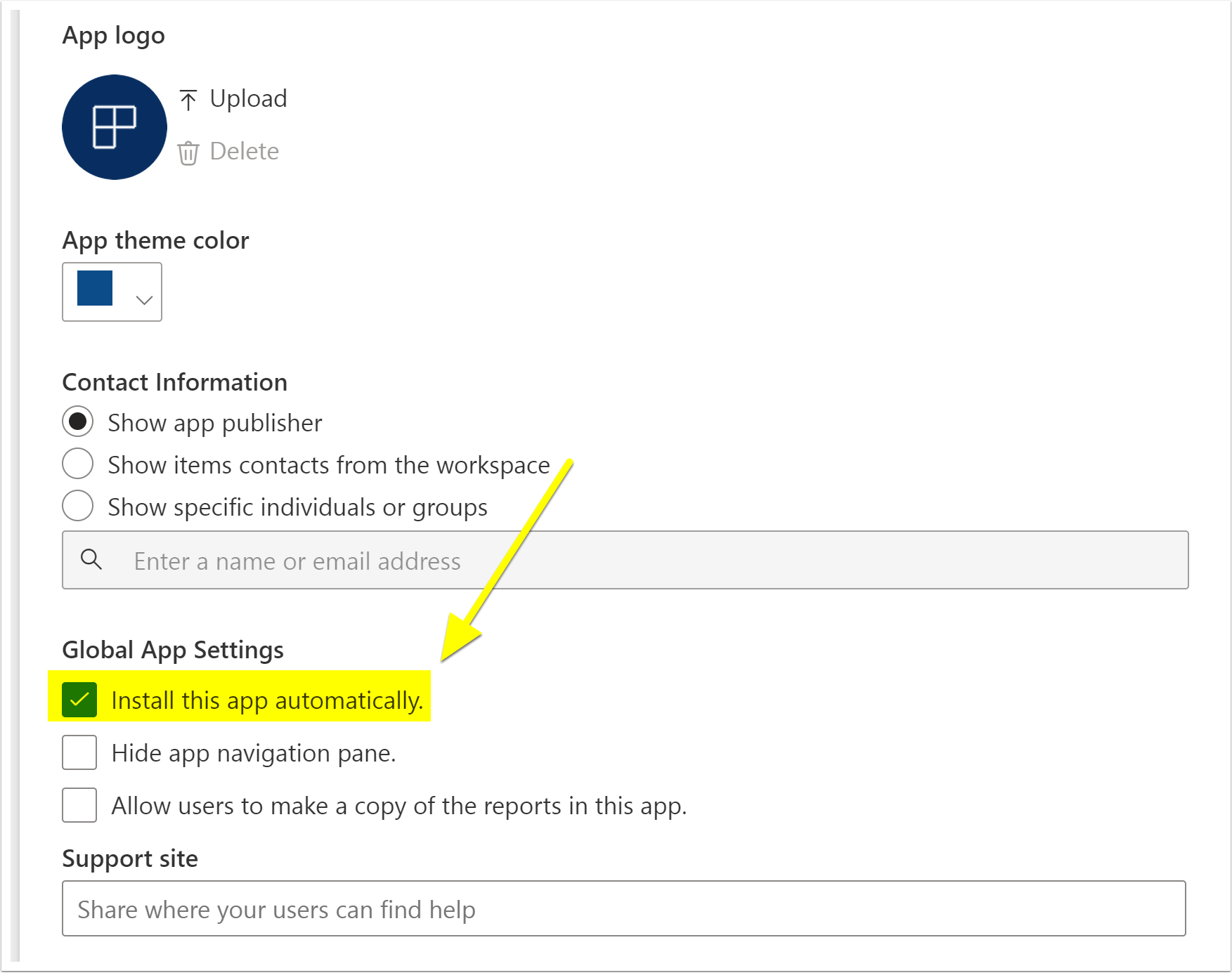The width and height of the screenshot is (1232, 973).
Task: Check Allow users to copy reports box
Action: [79, 805]
